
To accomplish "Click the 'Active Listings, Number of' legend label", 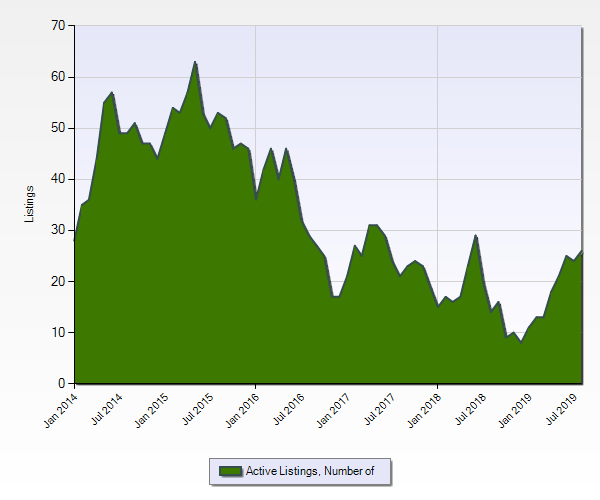I will [x=310, y=471].
